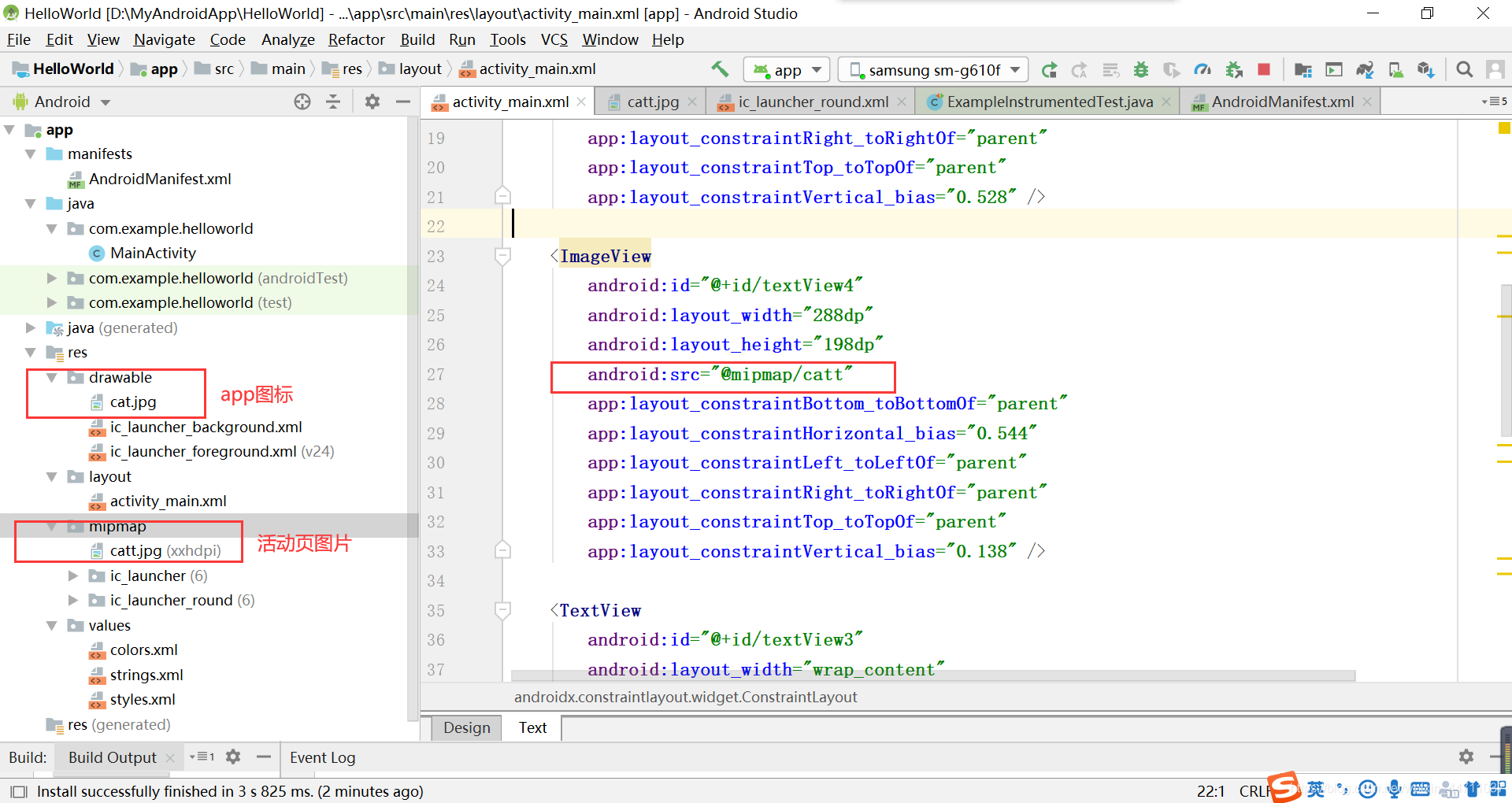Open Run Anything icon in toolbar
Image resolution: width=1512 pixels, height=803 pixels.
click(x=1334, y=70)
